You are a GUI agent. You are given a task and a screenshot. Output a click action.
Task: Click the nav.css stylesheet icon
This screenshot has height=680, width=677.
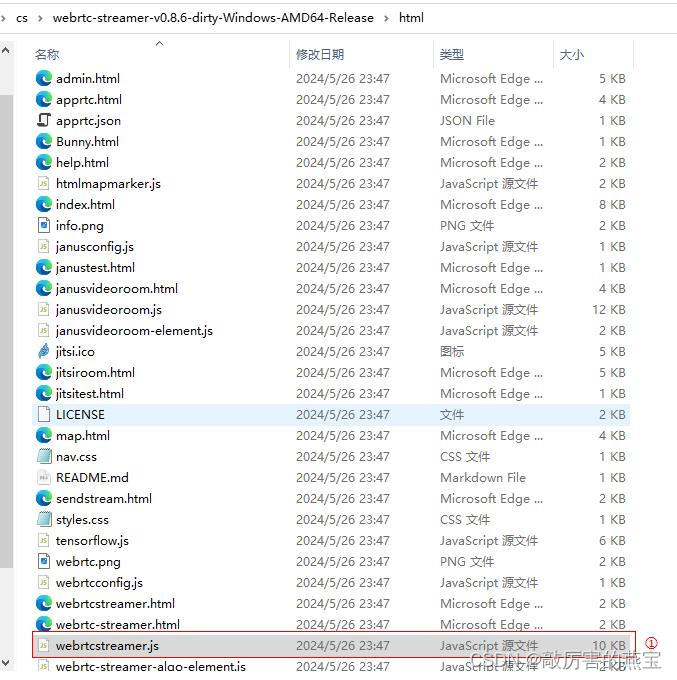click(44, 456)
